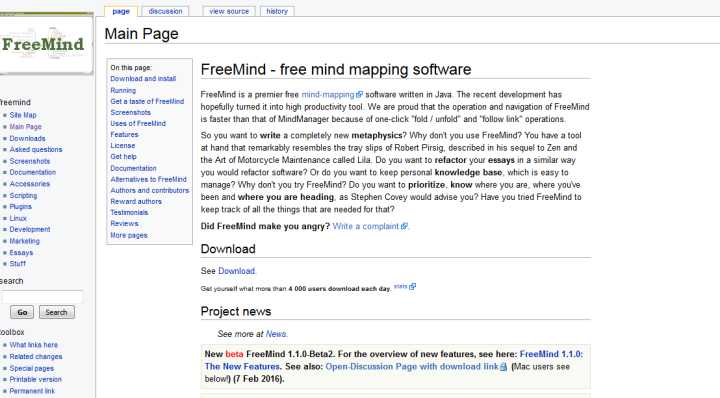
Task: Open What links here in toolbox
Action: (x=34, y=345)
